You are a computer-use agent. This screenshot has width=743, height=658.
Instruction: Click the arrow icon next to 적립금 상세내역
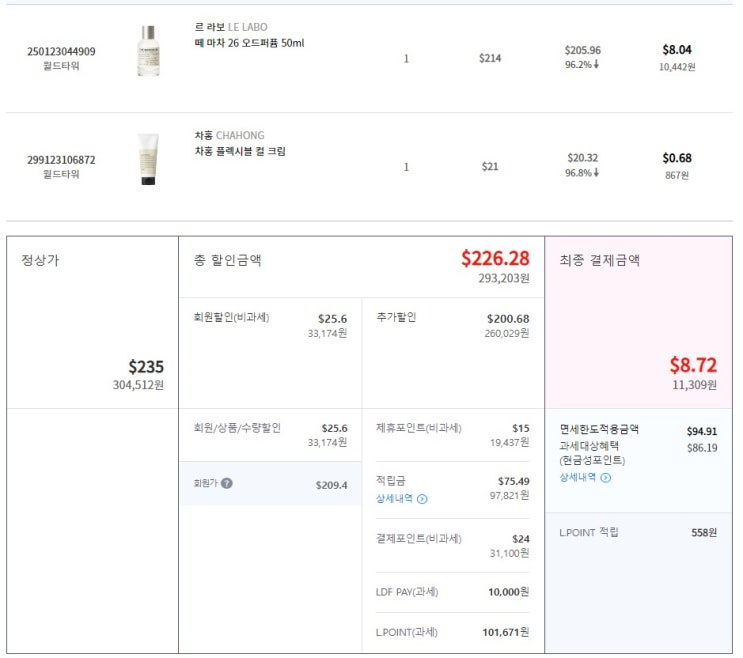(x=422, y=499)
